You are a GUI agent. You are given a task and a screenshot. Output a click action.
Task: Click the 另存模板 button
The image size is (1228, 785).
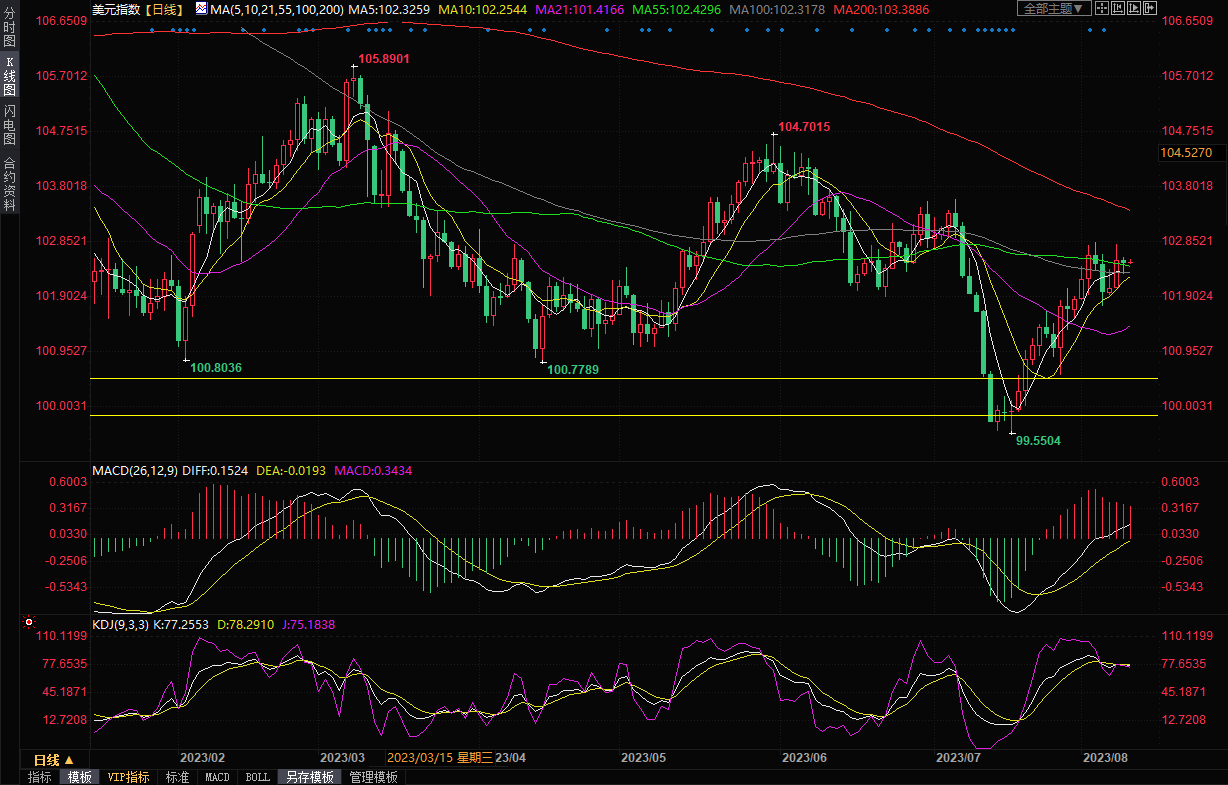click(309, 777)
